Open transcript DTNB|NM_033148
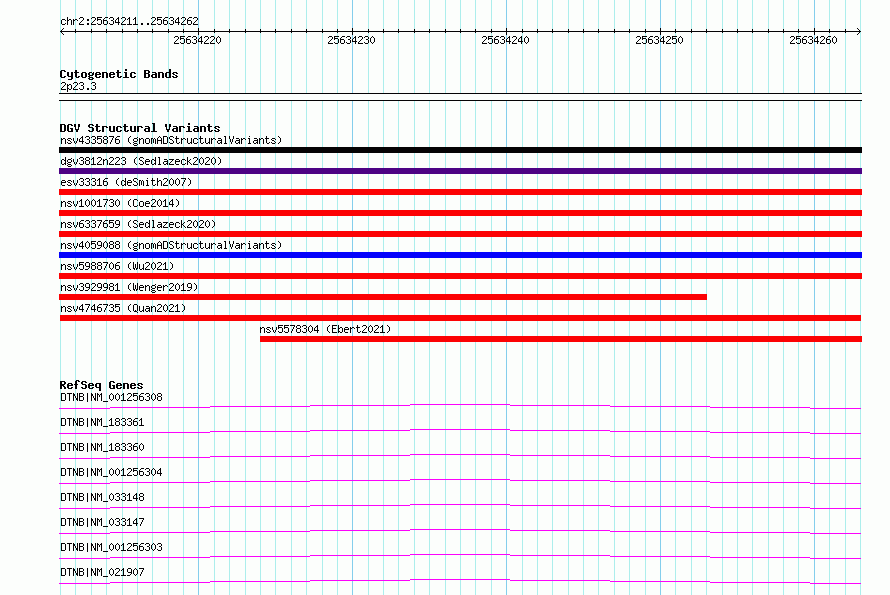 point(102,497)
